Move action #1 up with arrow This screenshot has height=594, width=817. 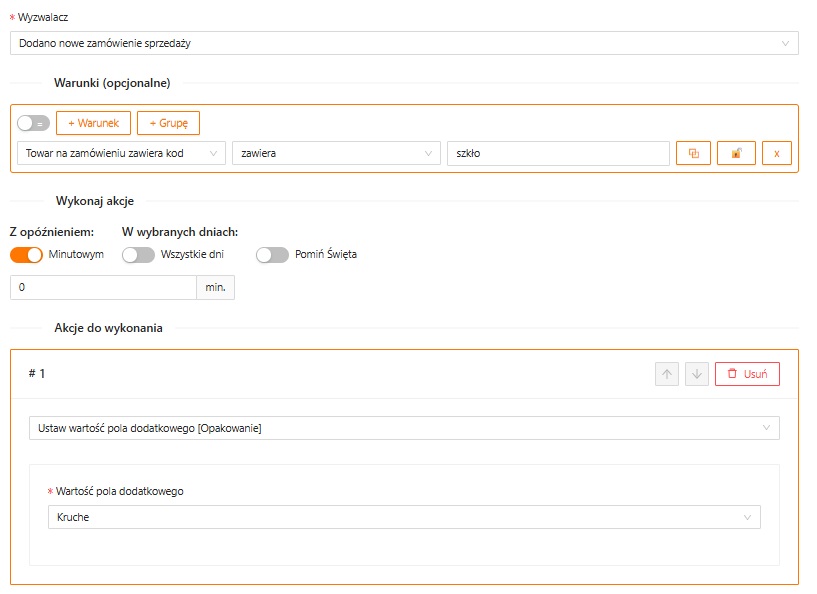coord(667,374)
